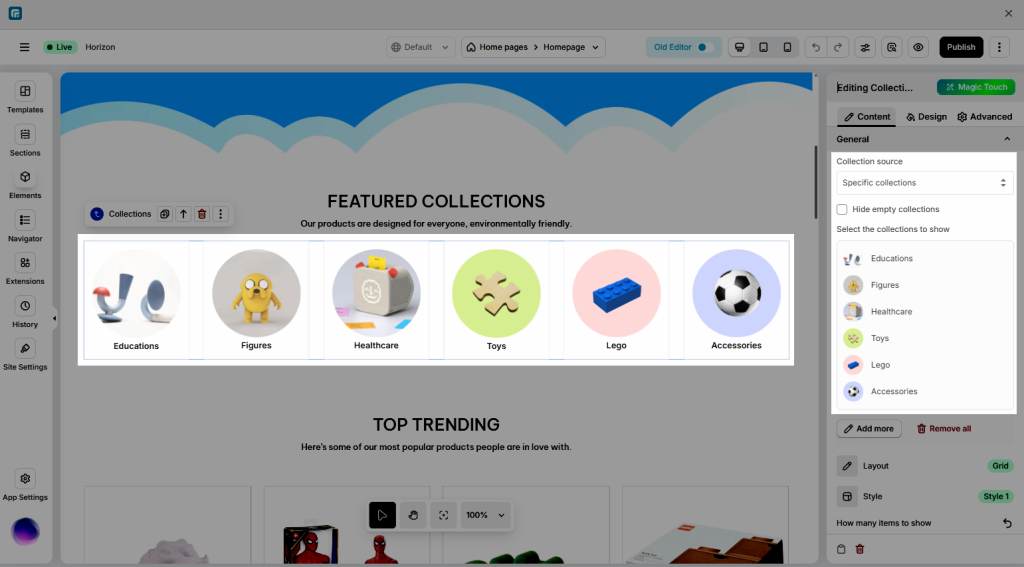Toggle the Old Editor switch
This screenshot has width=1024, height=567.
(702, 47)
